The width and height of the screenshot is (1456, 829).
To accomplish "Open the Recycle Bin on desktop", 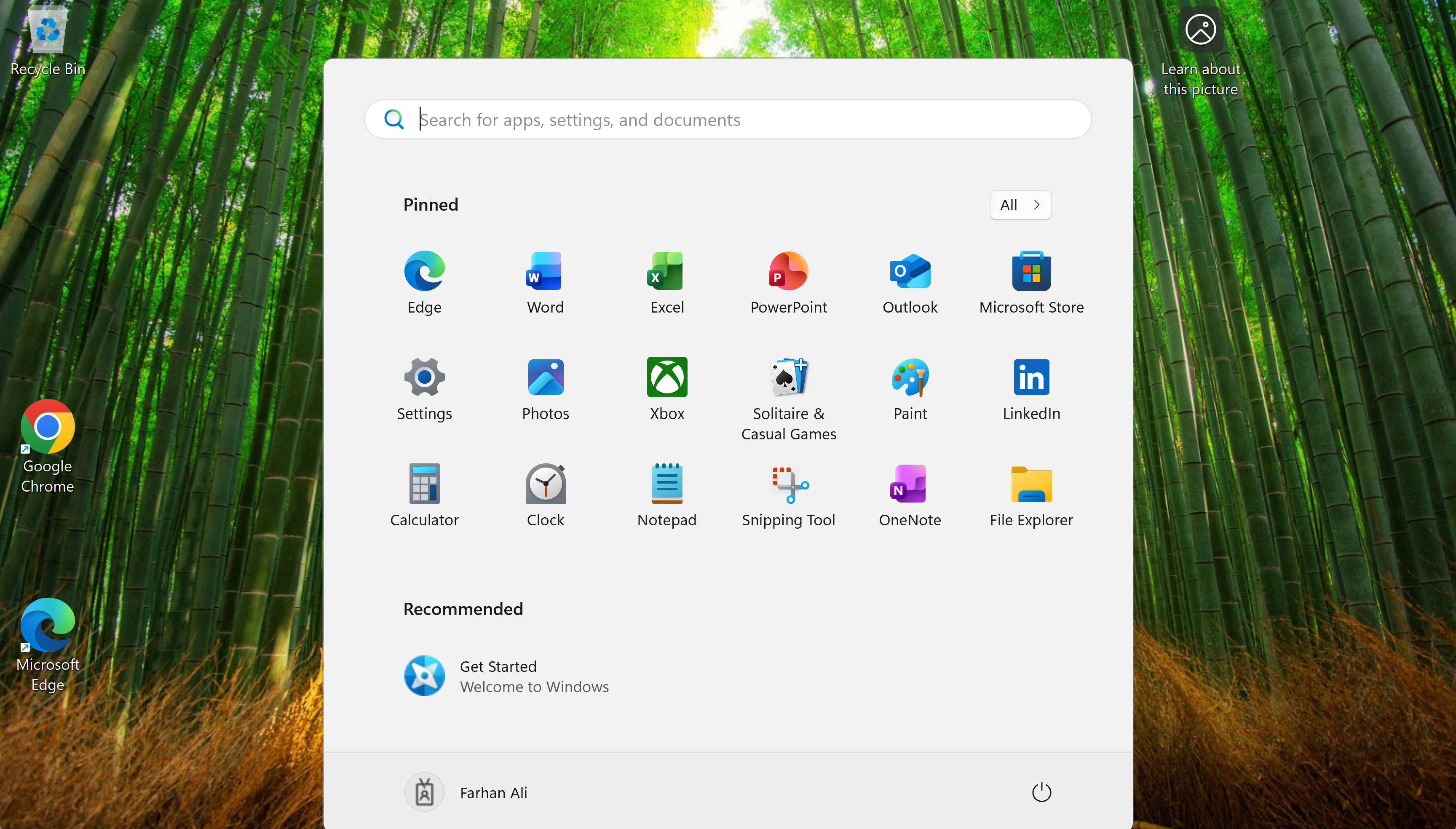I will click(47, 40).
